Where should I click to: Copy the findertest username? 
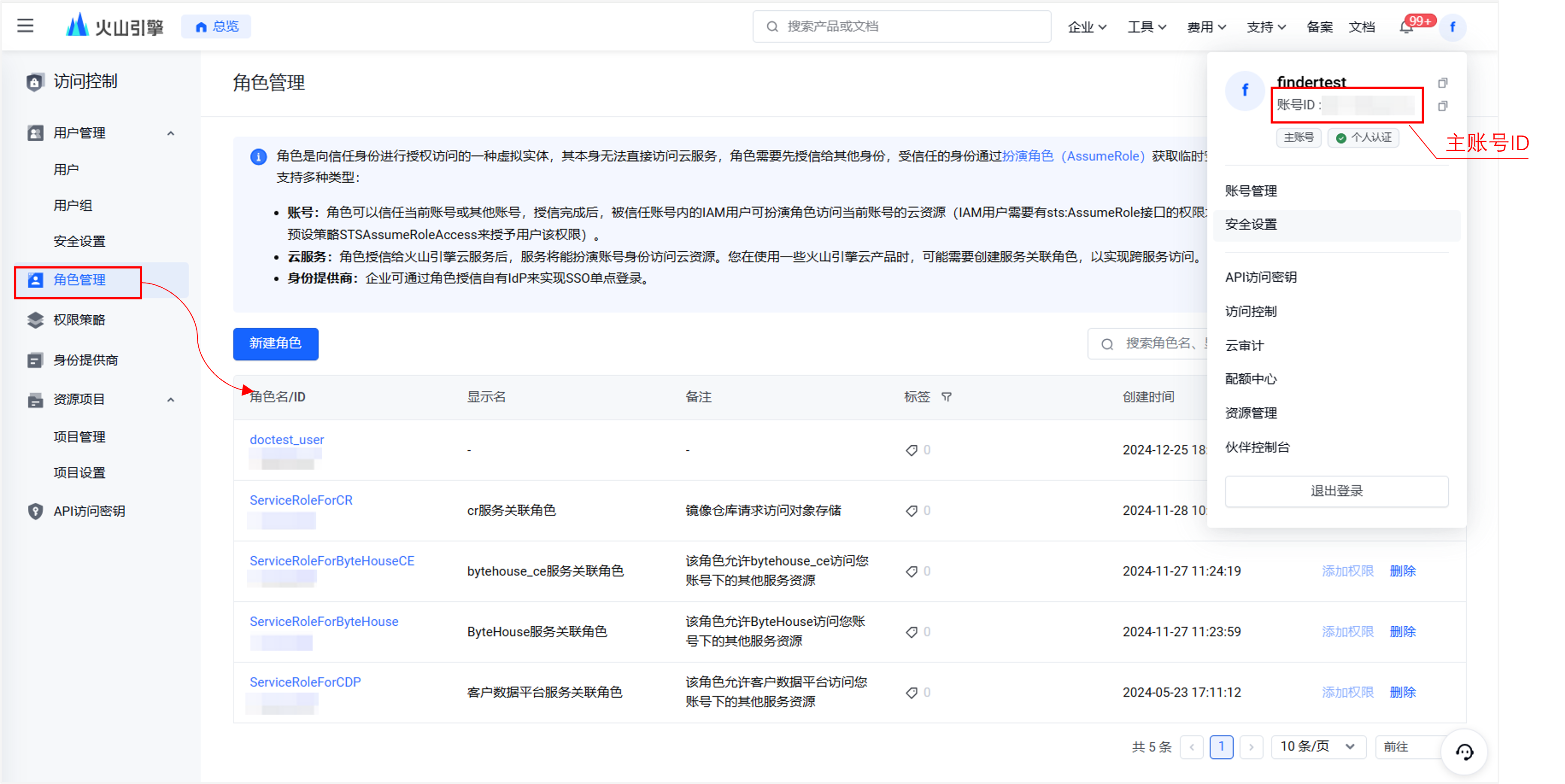tap(1442, 83)
